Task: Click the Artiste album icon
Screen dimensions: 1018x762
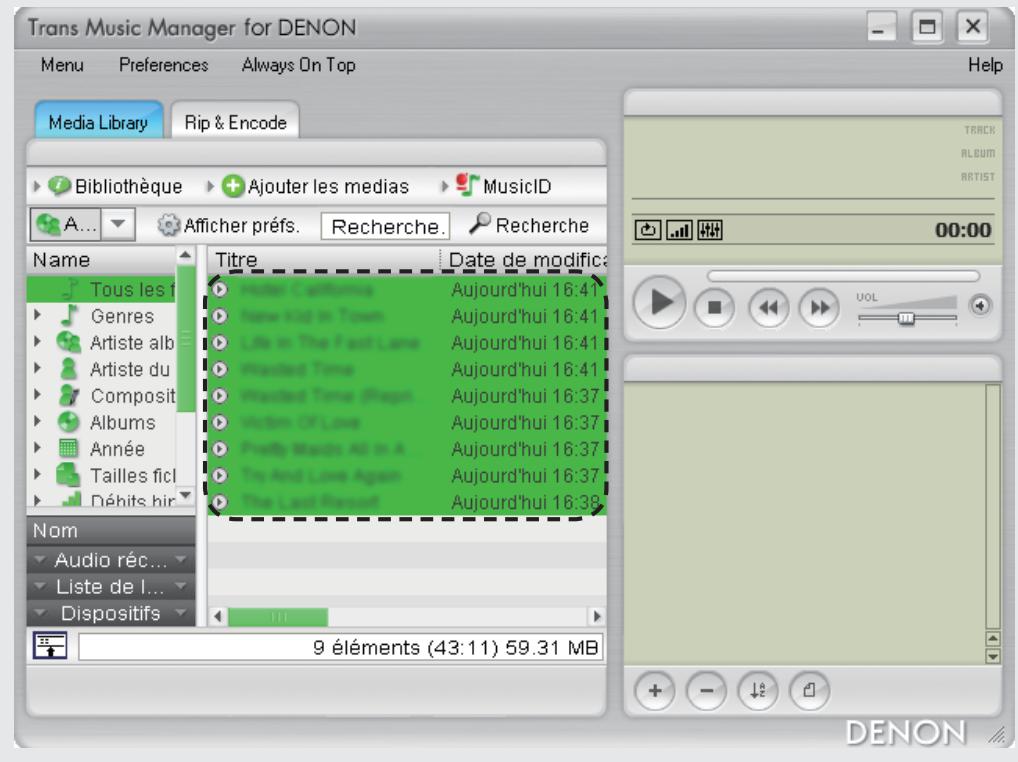Action: point(68,342)
